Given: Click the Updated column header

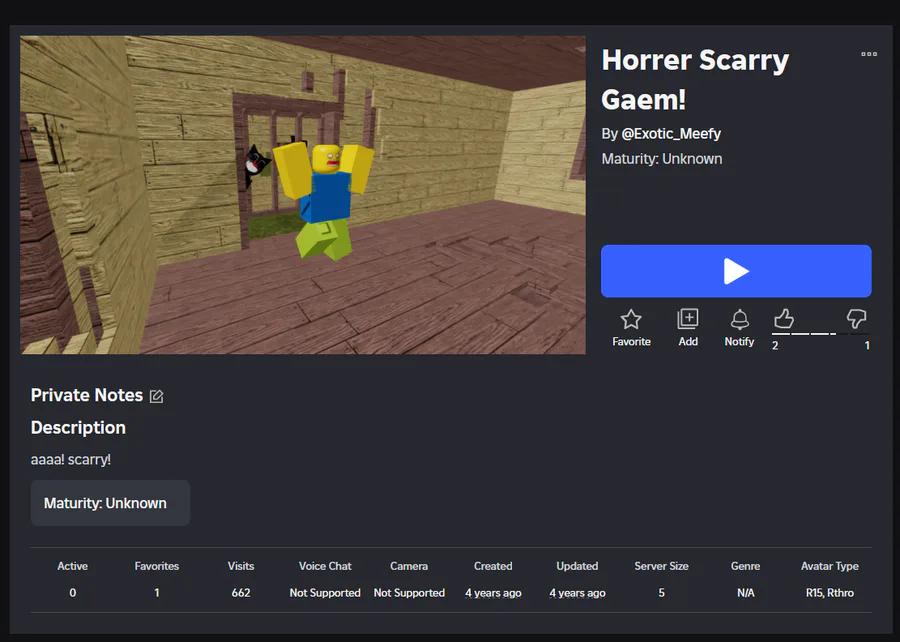Looking at the screenshot, I should click(x=577, y=566).
